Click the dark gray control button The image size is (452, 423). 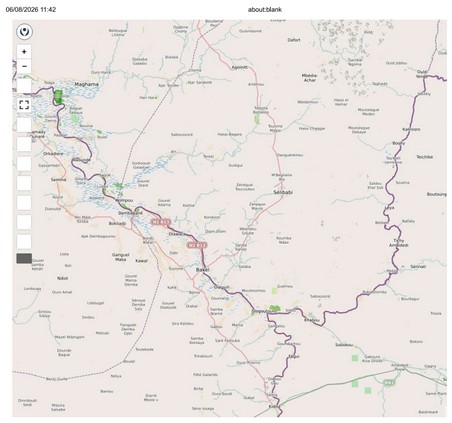pyautogui.click(x=24, y=258)
